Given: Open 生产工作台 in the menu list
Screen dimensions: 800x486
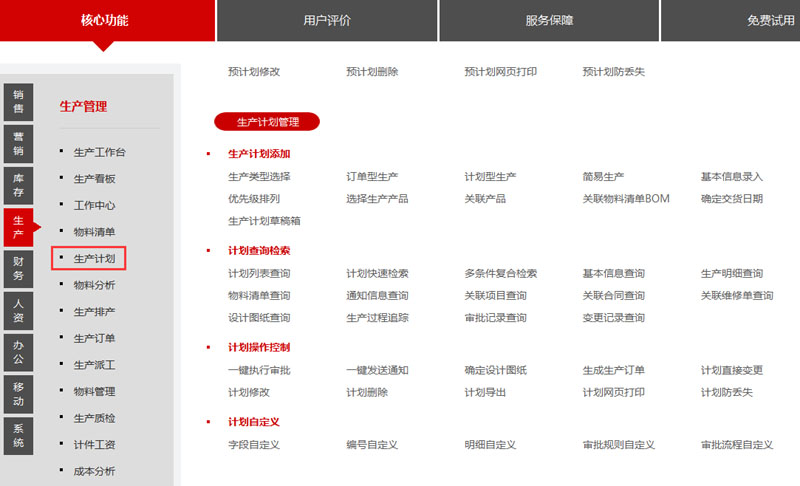Looking at the screenshot, I should 101,152.
